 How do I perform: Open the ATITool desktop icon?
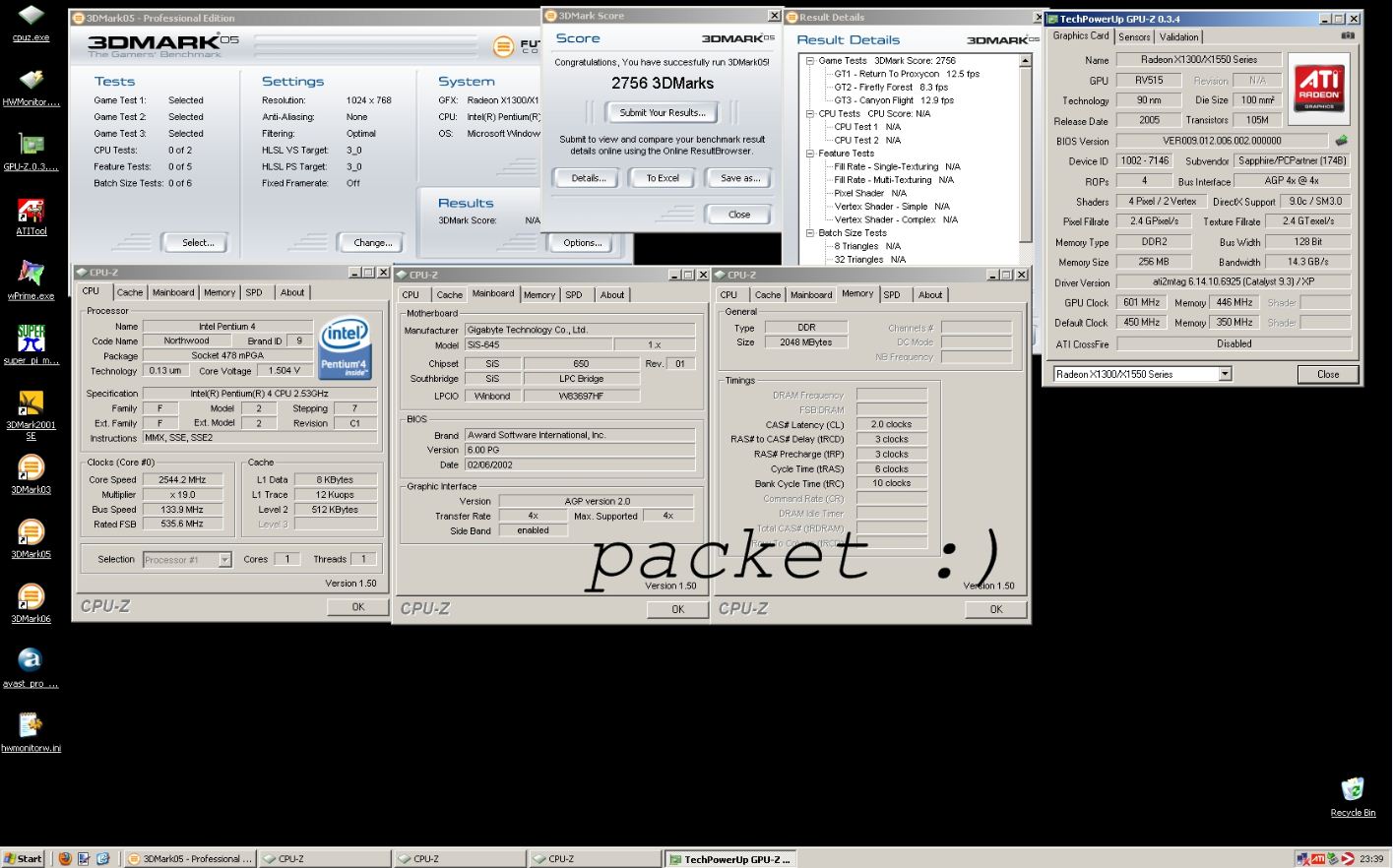[x=31, y=211]
